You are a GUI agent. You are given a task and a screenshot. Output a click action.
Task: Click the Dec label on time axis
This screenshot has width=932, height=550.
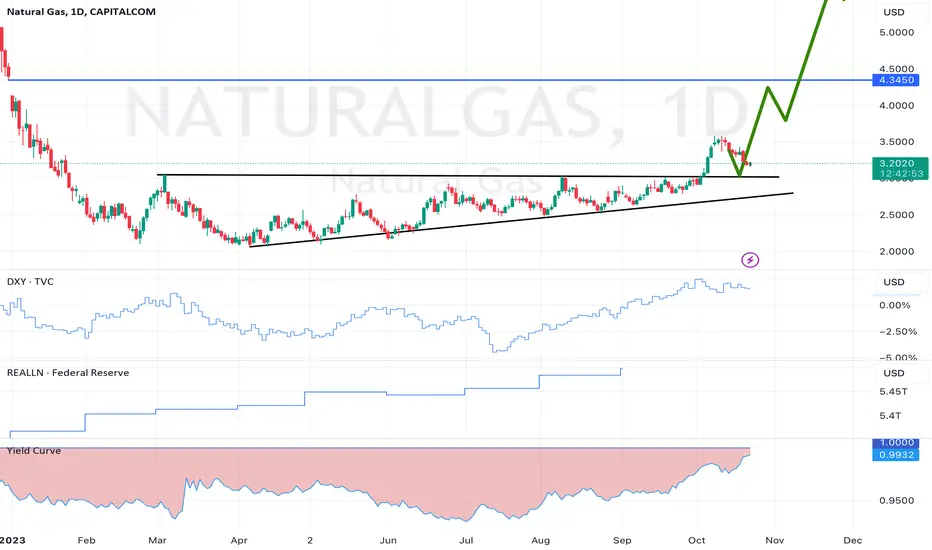click(852, 540)
